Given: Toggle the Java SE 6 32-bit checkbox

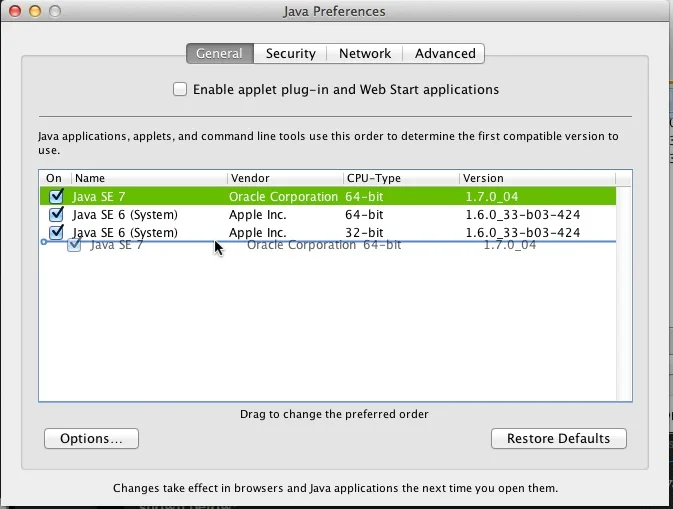Looking at the screenshot, I should click(56, 232).
